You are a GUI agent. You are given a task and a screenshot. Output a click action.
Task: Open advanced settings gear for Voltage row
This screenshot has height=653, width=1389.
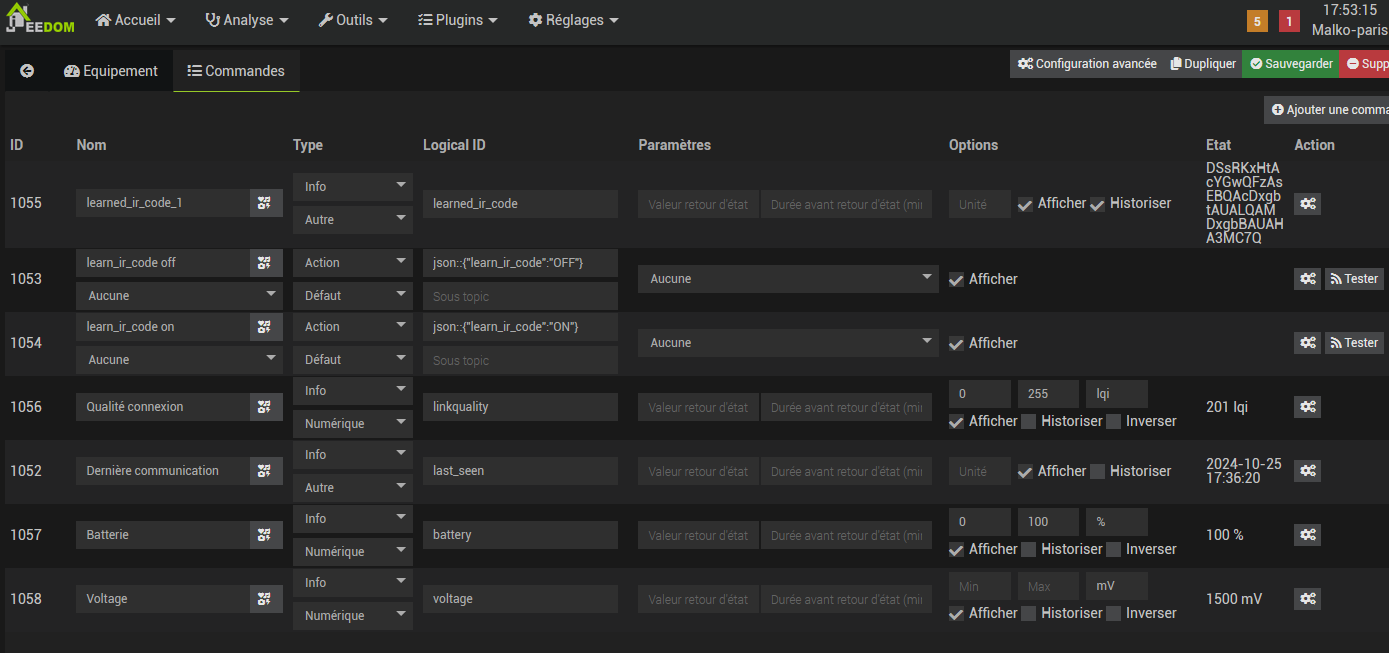click(x=1307, y=599)
